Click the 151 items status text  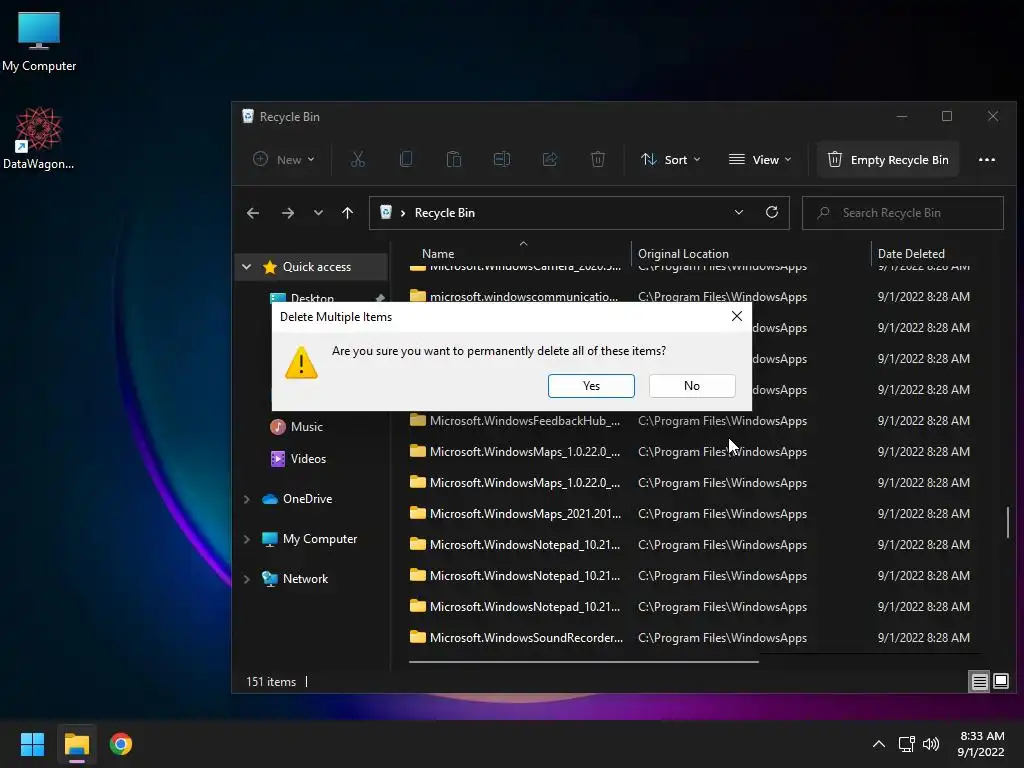pos(271,682)
